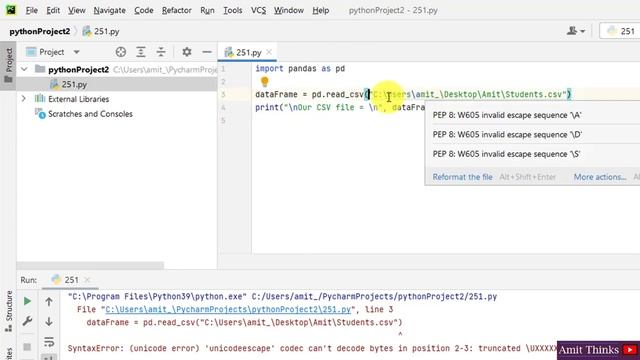The width and height of the screenshot is (640, 360).
Task: Open the user account dropdown
Action: [576, 31]
